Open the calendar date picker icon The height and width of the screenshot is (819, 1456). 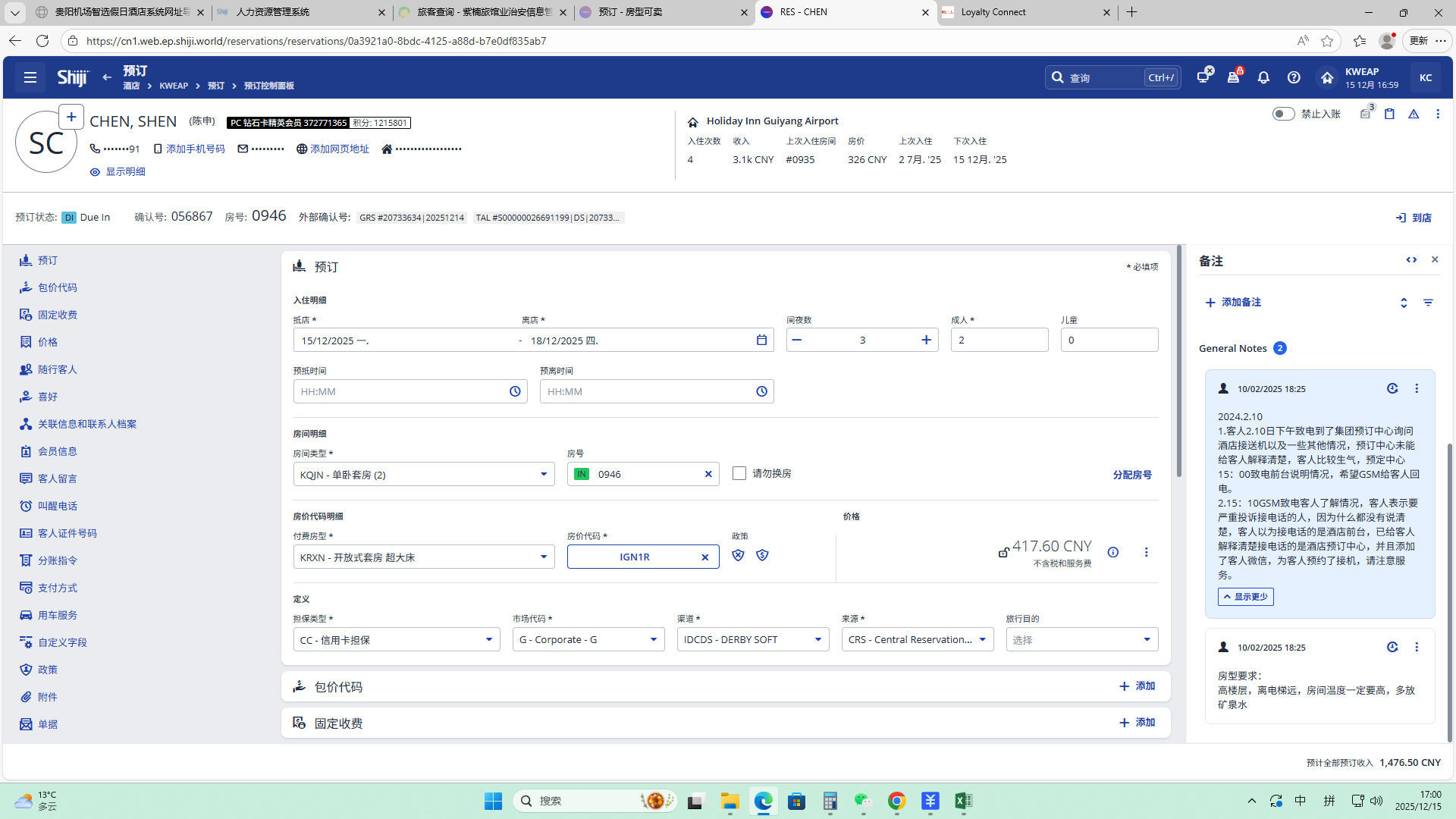coord(761,340)
